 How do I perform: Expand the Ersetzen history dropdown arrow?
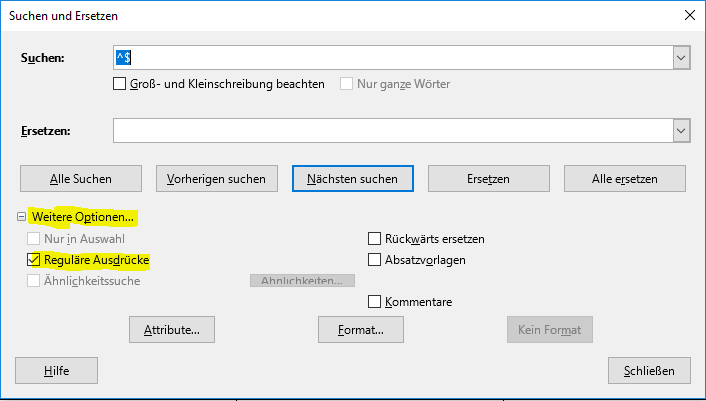click(681, 131)
